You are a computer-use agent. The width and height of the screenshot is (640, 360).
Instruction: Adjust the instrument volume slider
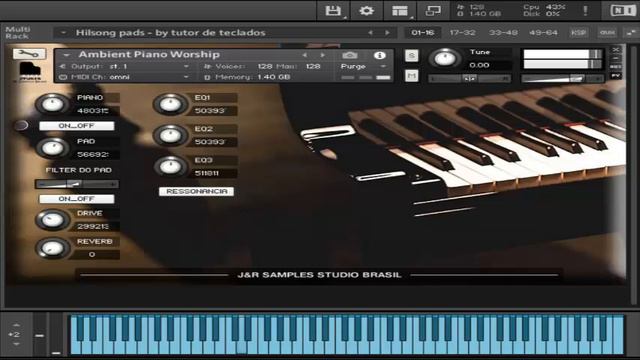(563, 78)
